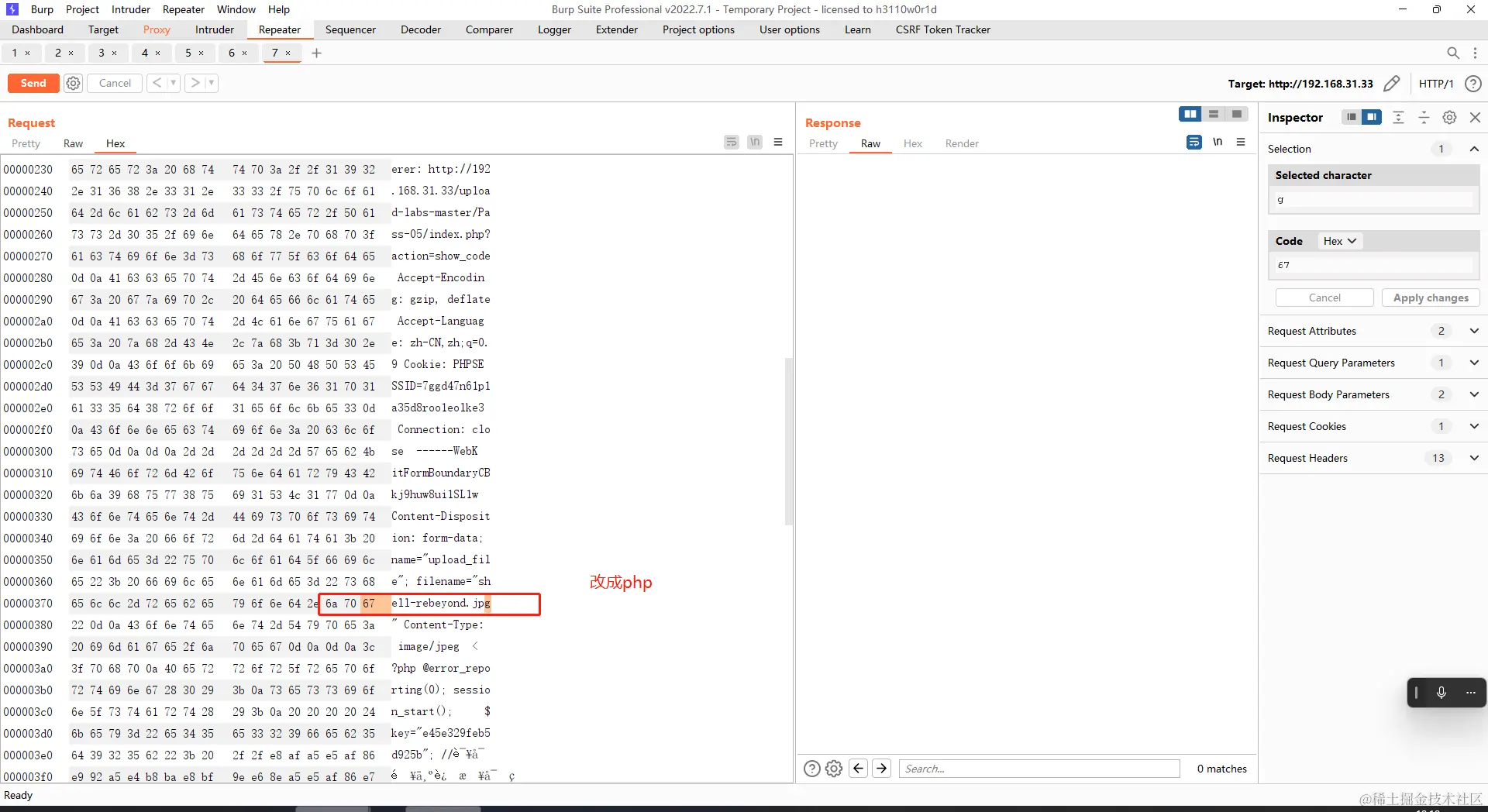
Task: Select top-bottom request/response layout
Action: pos(1214,115)
